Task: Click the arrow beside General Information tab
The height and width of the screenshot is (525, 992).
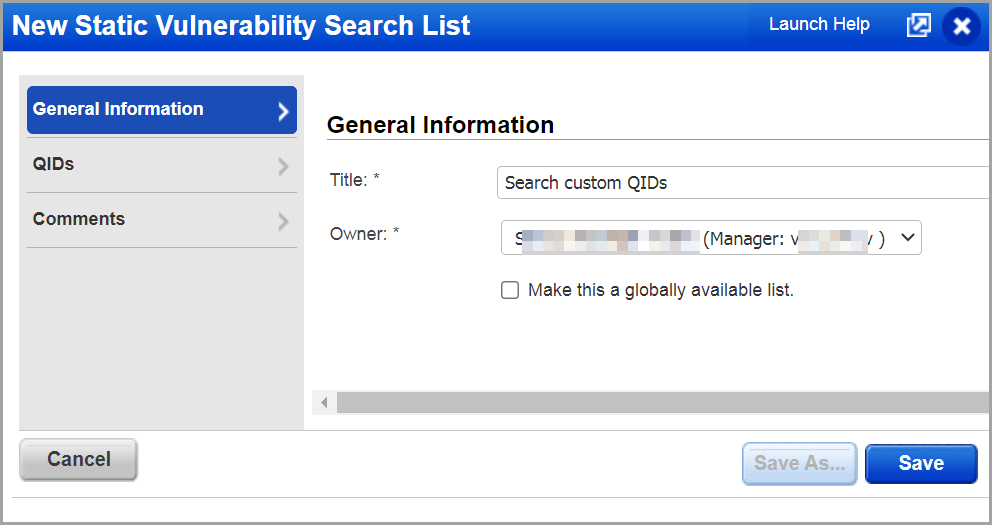Action: [283, 111]
